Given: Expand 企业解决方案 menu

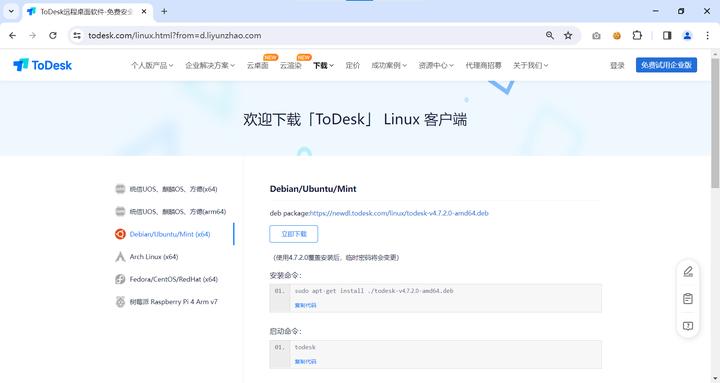Looking at the screenshot, I should 210,66.
